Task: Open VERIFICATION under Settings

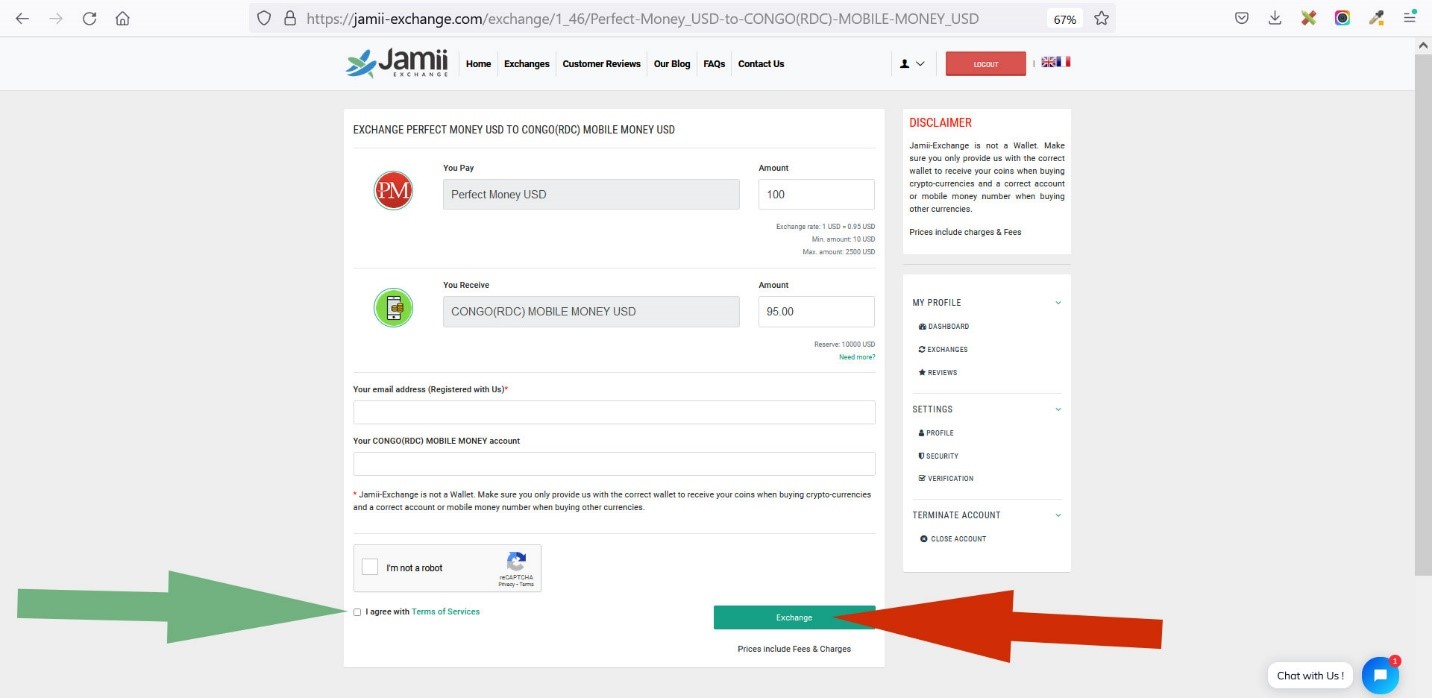Action: click(946, 478)
